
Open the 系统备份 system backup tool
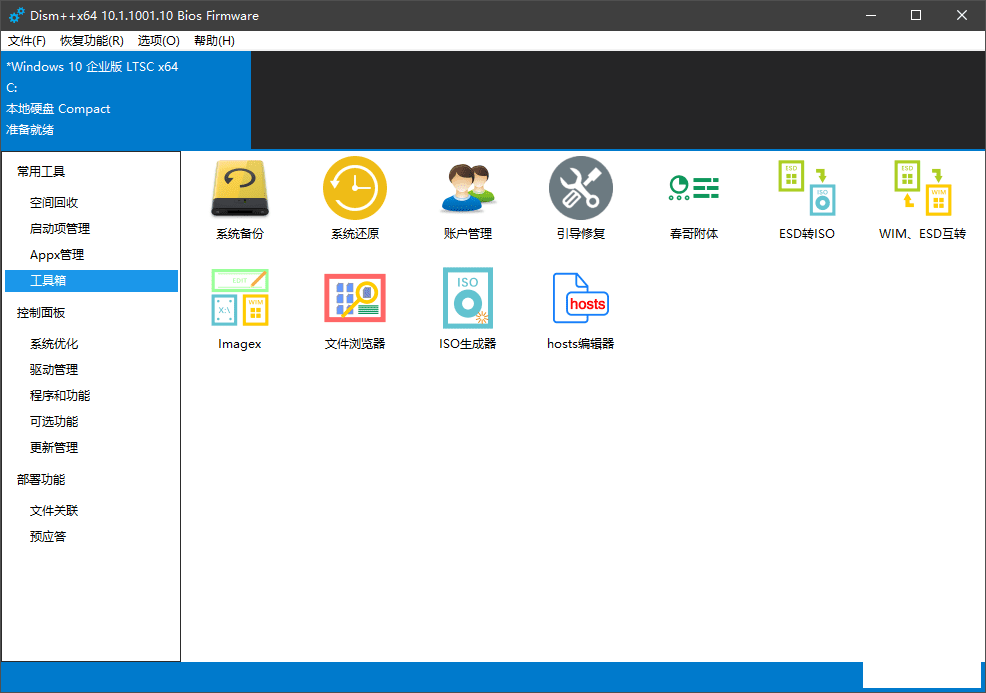coord(240,199)
